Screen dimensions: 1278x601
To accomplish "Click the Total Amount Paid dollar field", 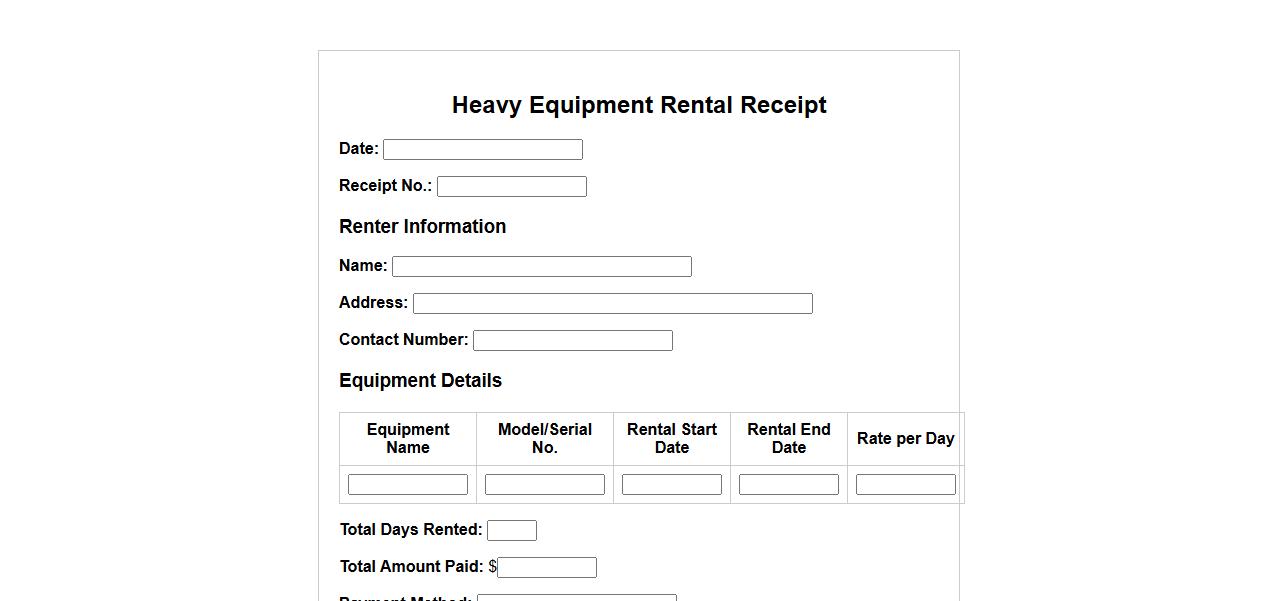I will (547, 568).
